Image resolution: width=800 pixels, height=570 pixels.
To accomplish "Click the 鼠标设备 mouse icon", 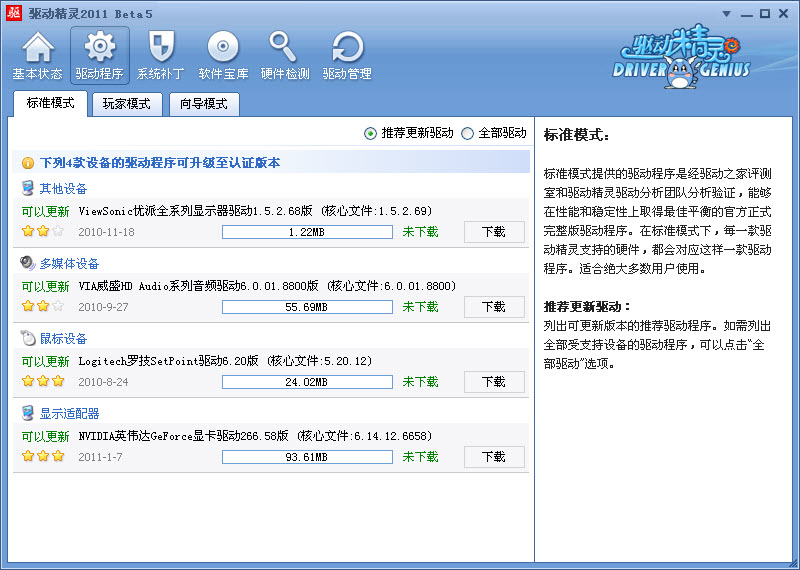I will click(x=28, y=338).
